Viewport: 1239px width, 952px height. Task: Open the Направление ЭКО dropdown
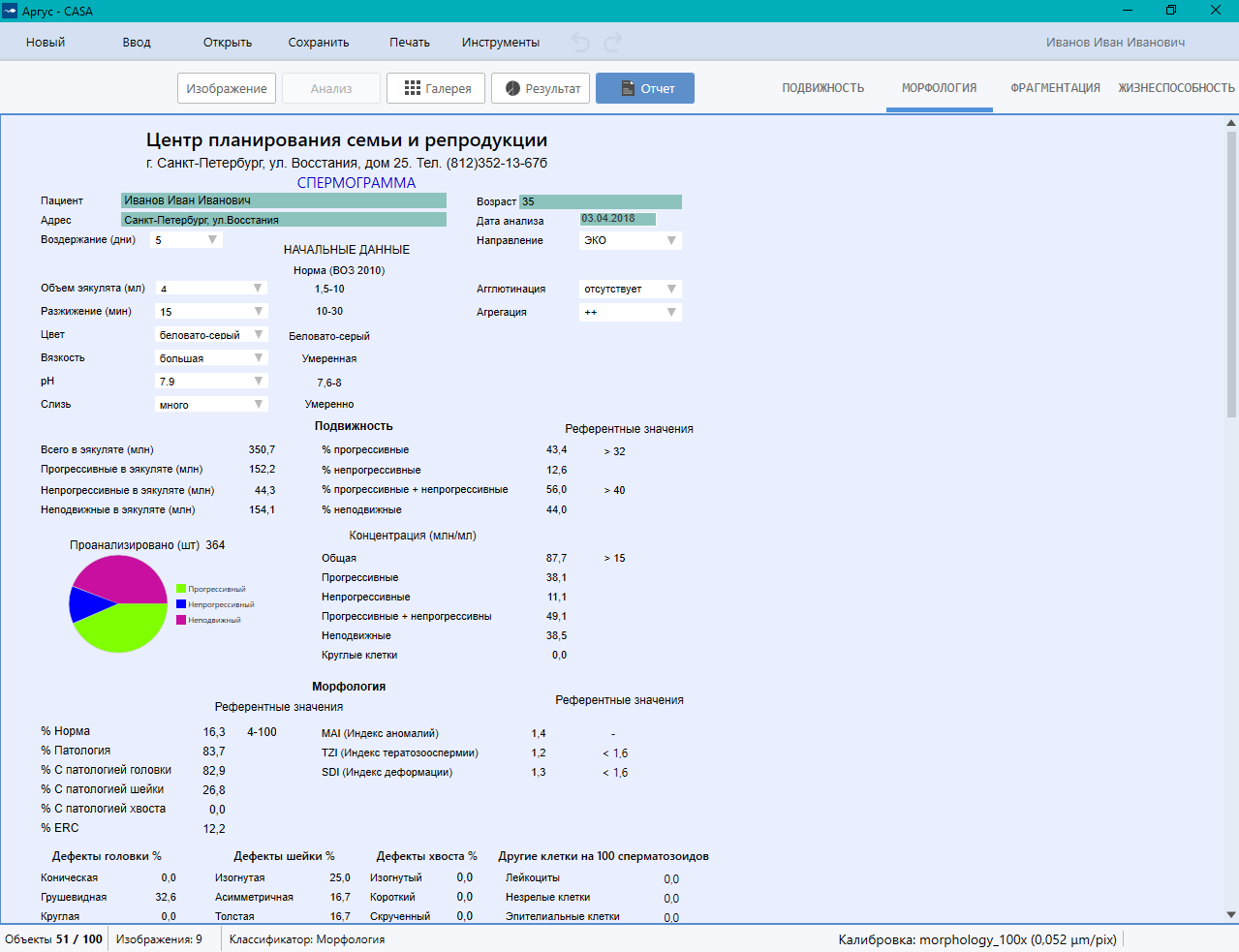[x=670, y=240]
